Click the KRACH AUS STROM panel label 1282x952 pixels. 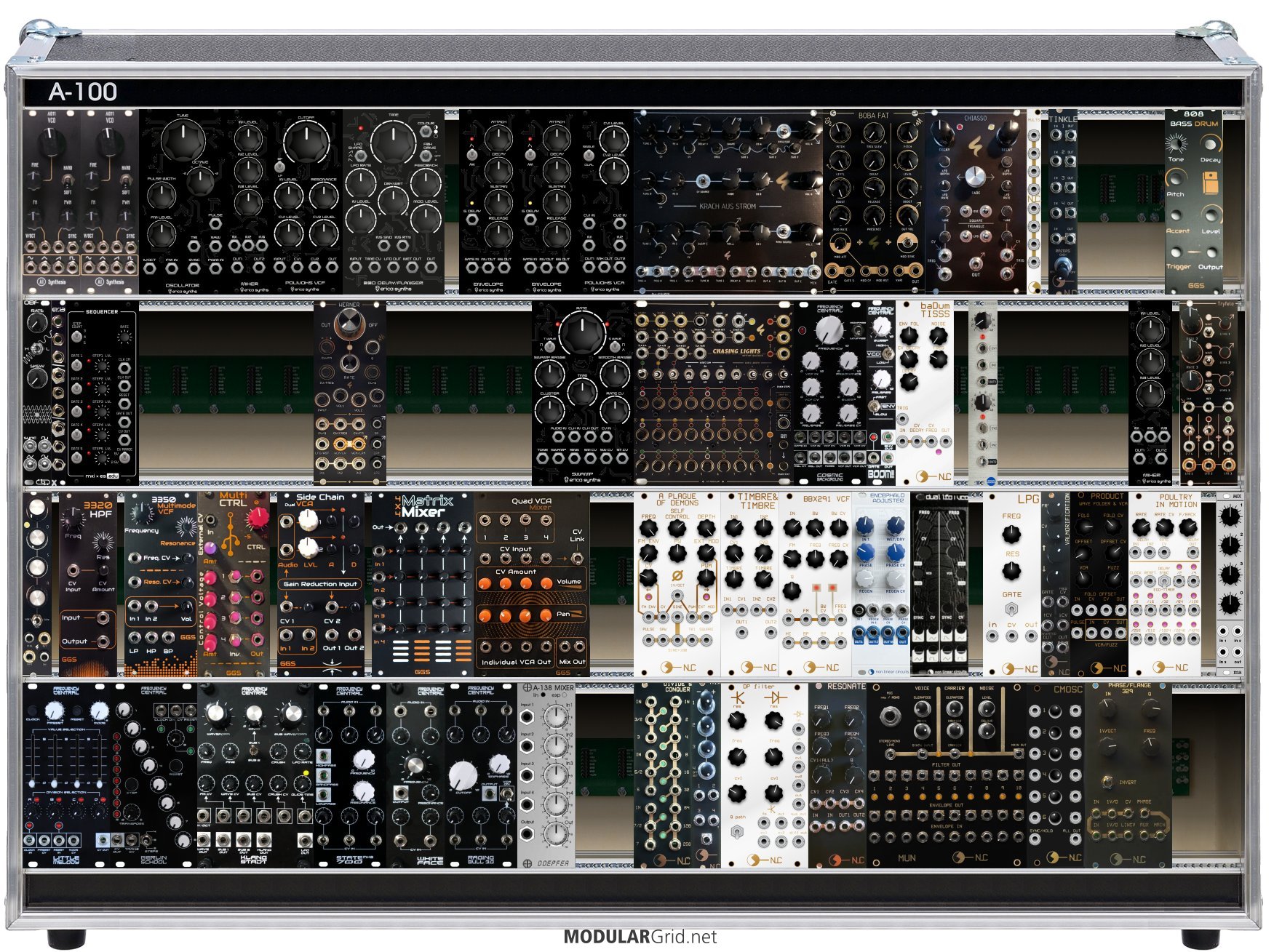728,207
